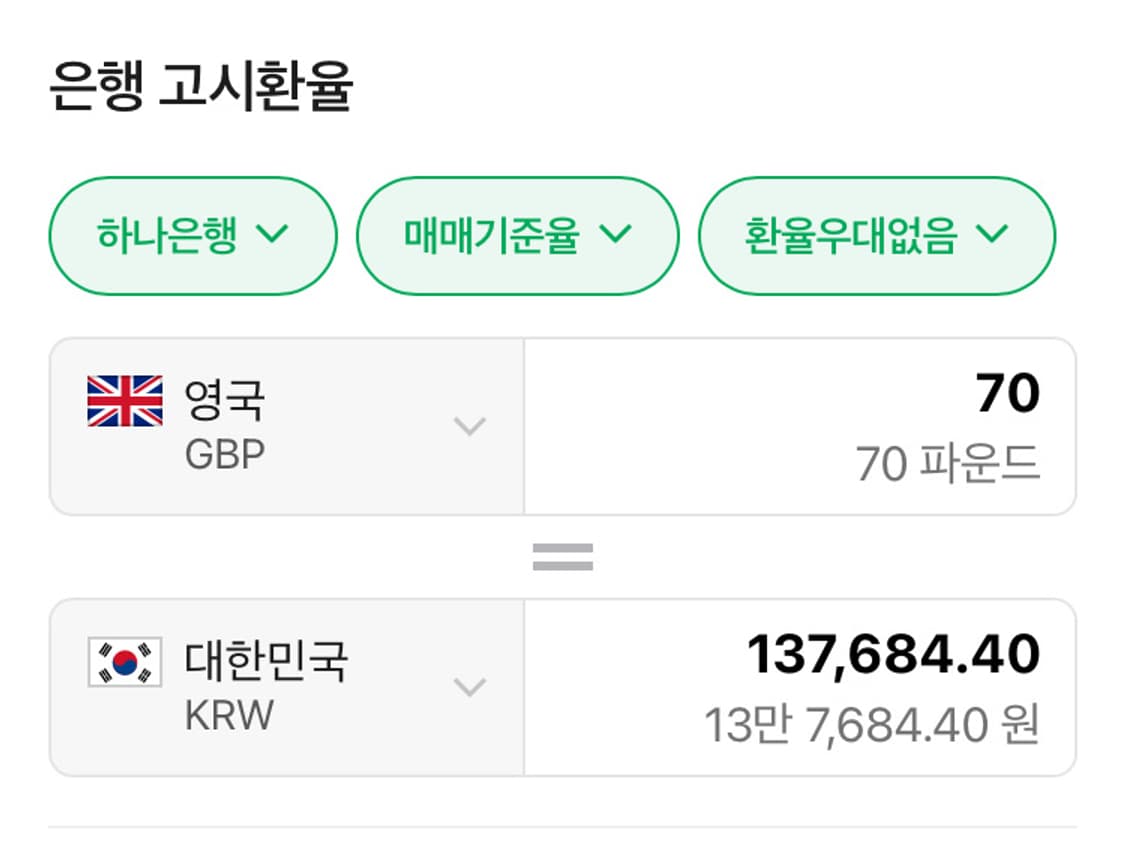Open the 하나은행 bank selector
Screen dimensions: 1125x863
coord(192,235)
